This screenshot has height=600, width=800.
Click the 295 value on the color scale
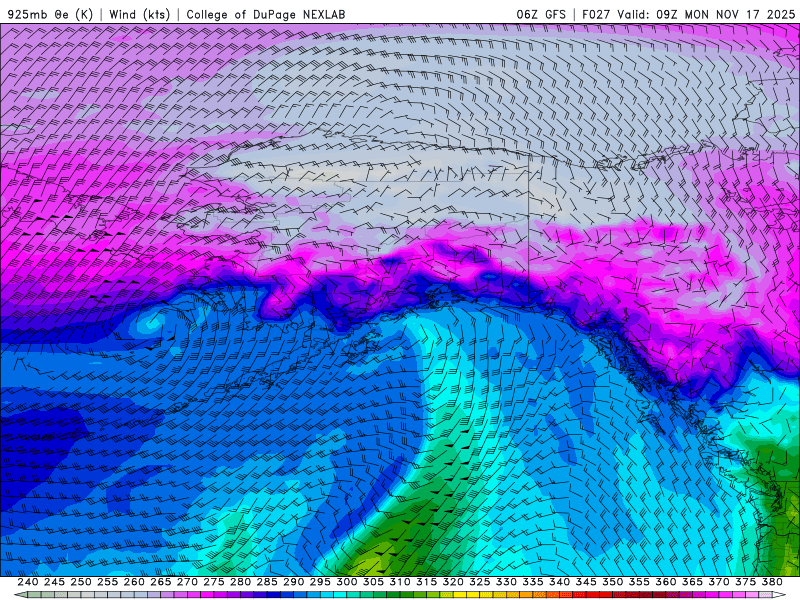pyautogui.click(x=320, y=582)
